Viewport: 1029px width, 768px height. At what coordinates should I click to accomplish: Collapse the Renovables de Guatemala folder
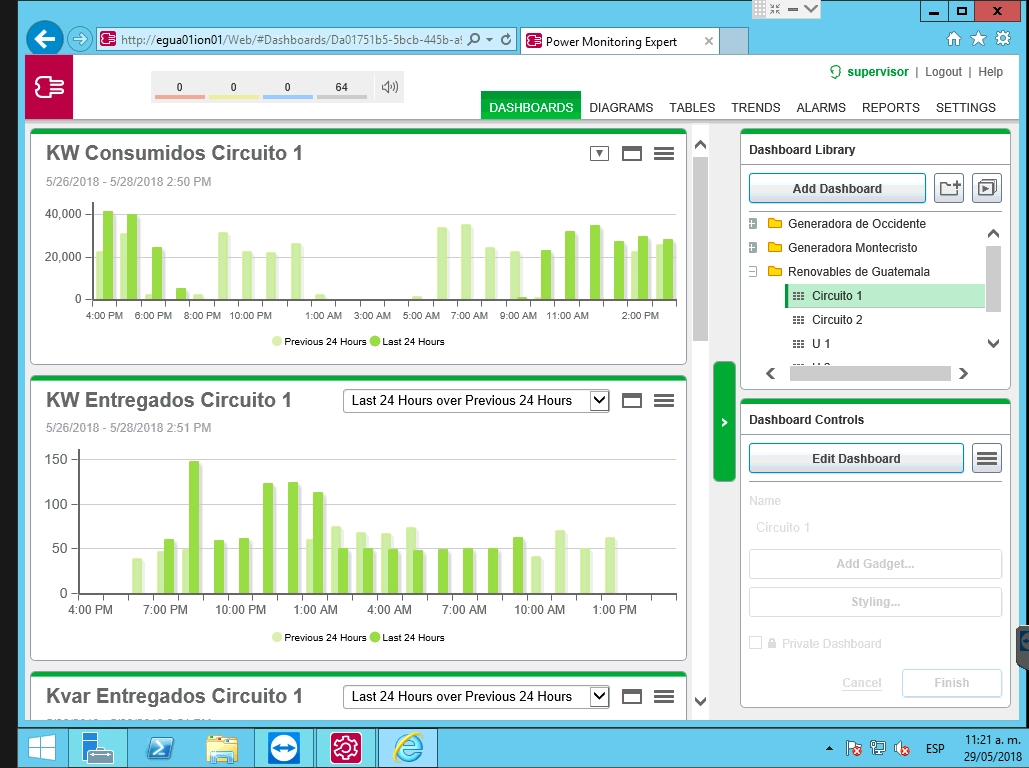click(753, 272)
